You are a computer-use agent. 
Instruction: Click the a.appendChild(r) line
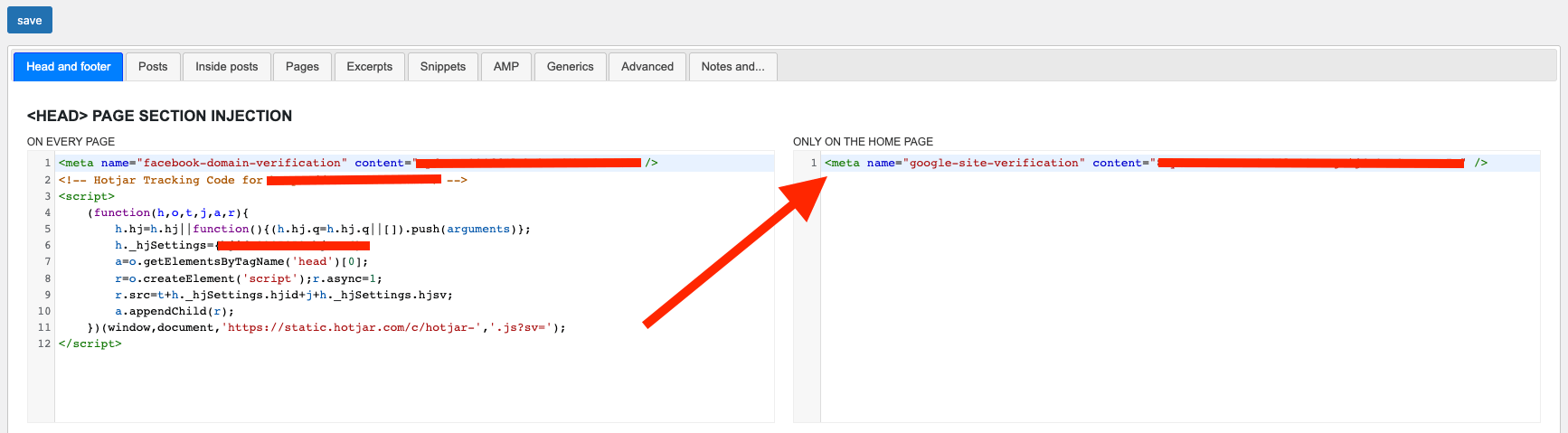175,311
